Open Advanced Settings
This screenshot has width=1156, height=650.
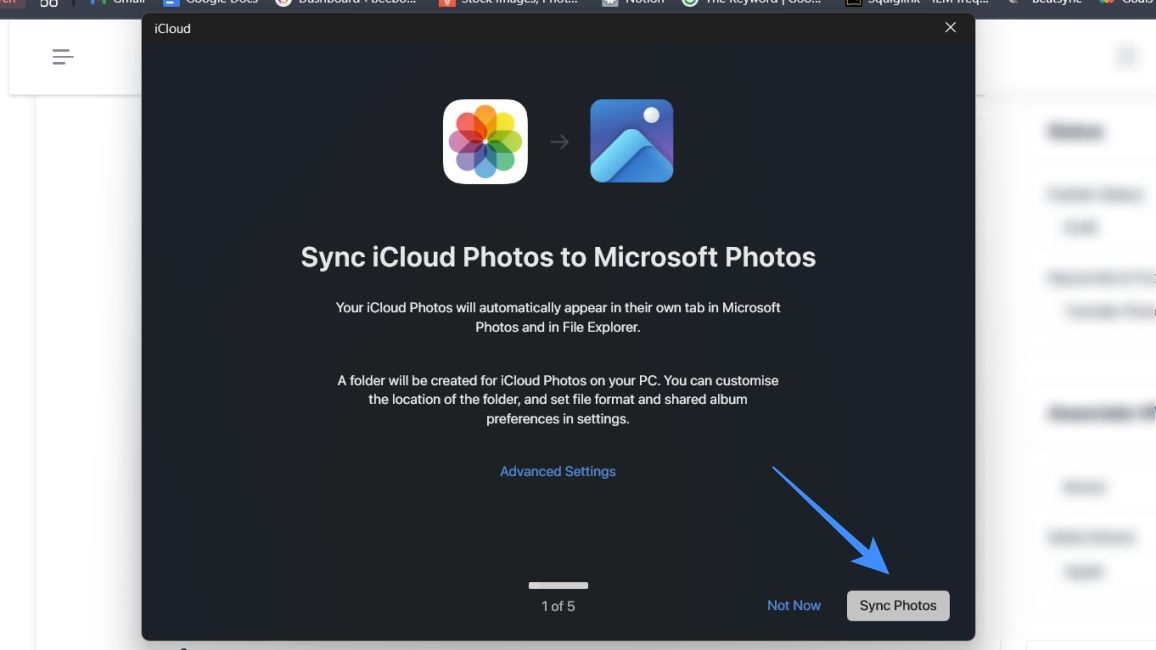(557, 471)
